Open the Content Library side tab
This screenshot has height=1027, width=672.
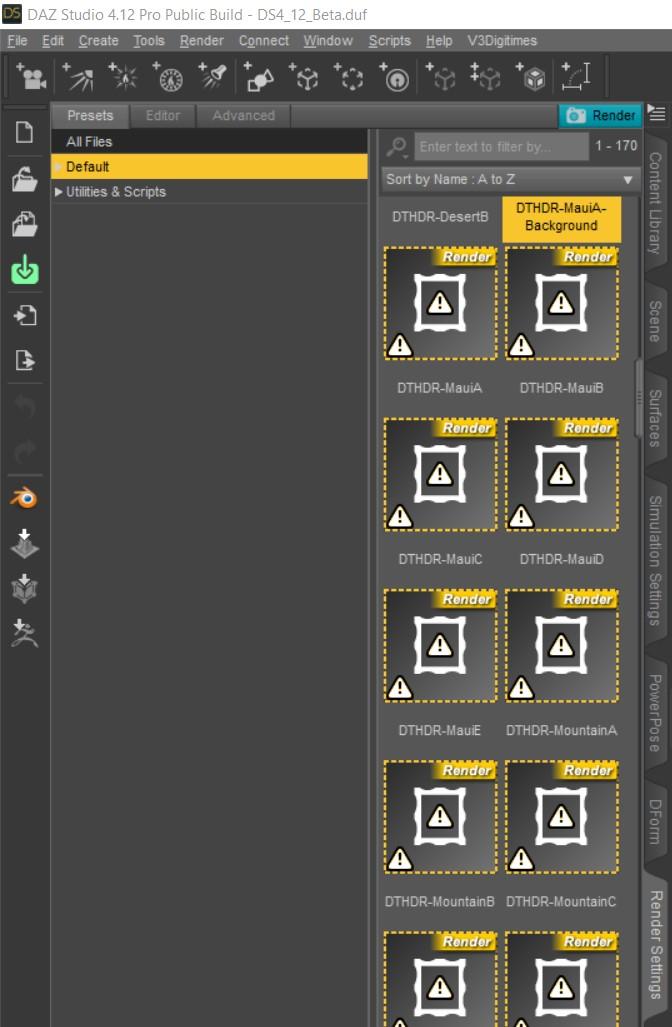pos(655,203)
